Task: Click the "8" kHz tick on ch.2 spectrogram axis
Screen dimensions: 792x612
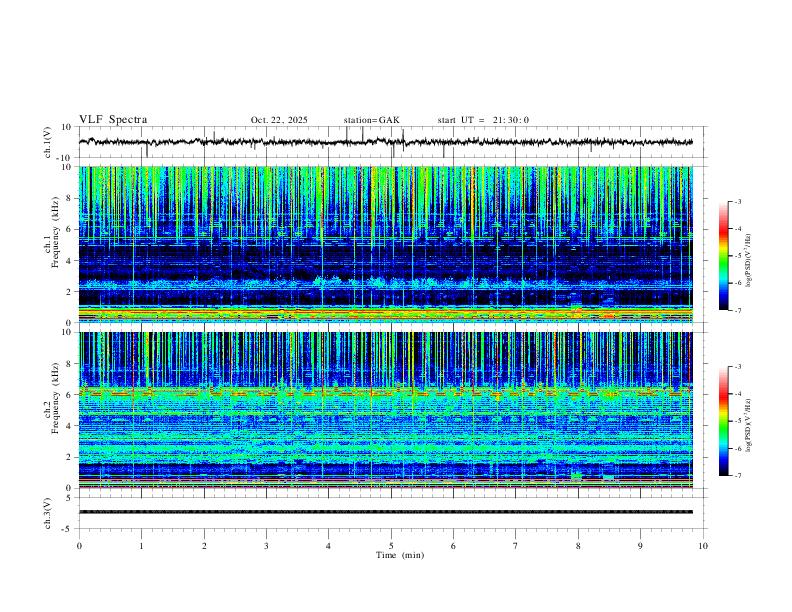Action: point(69,364)
